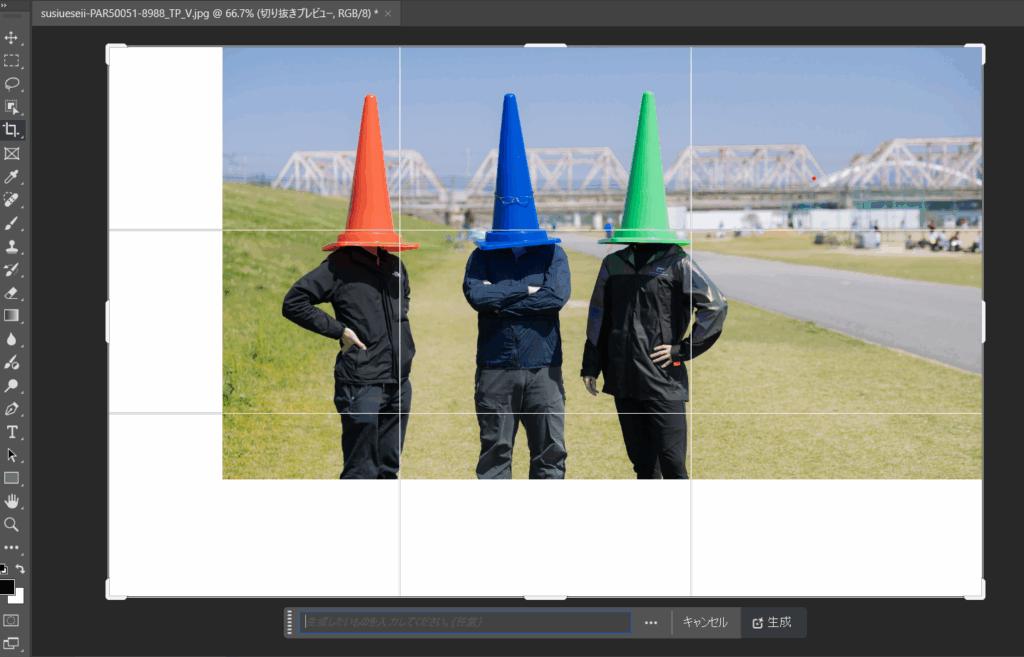This screenshot has width=1024, height=657.
Task: Click the generative prompt input field
Action: point(466,623)
